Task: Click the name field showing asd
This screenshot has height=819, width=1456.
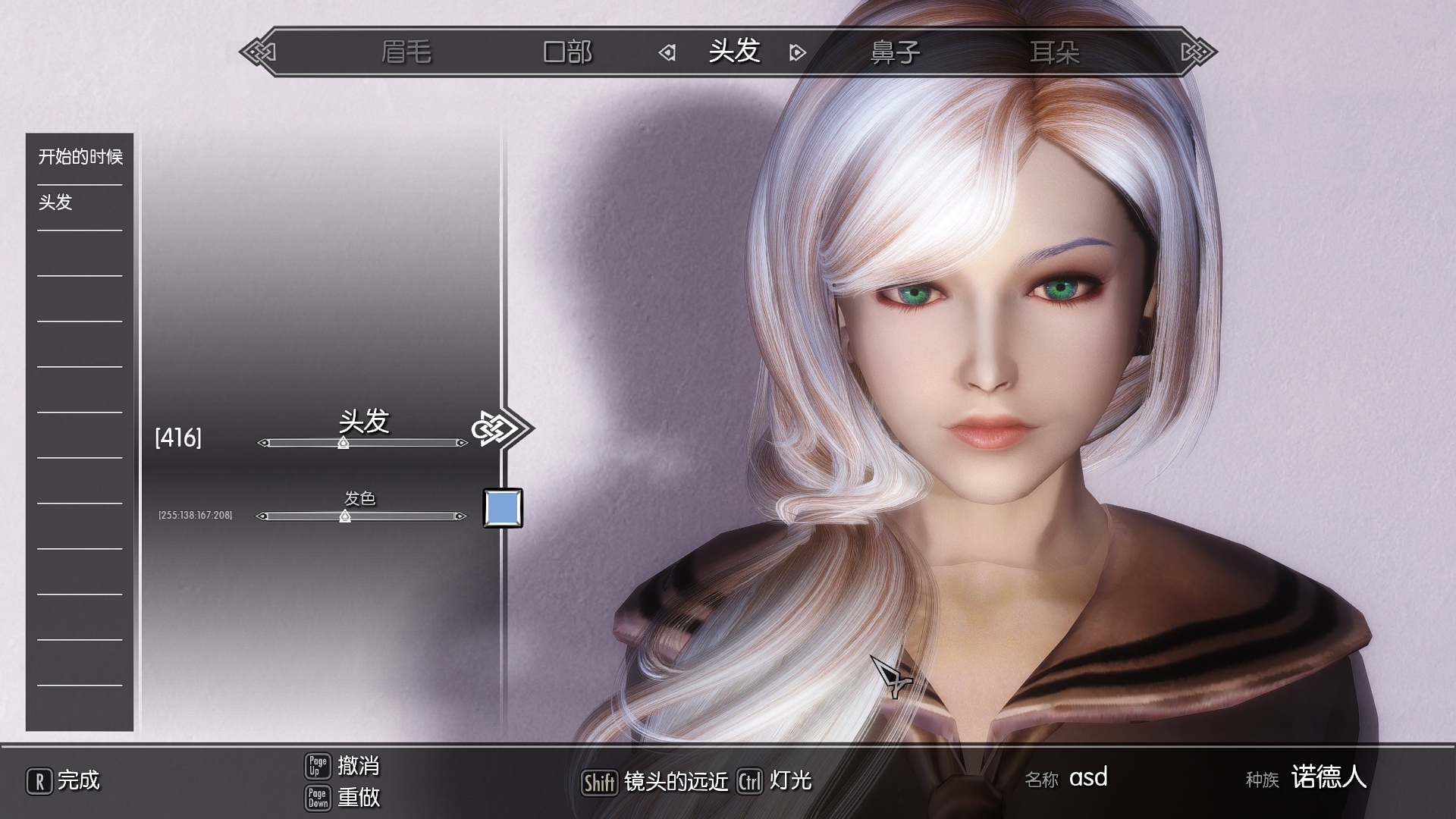Action: click(1090, 777)
